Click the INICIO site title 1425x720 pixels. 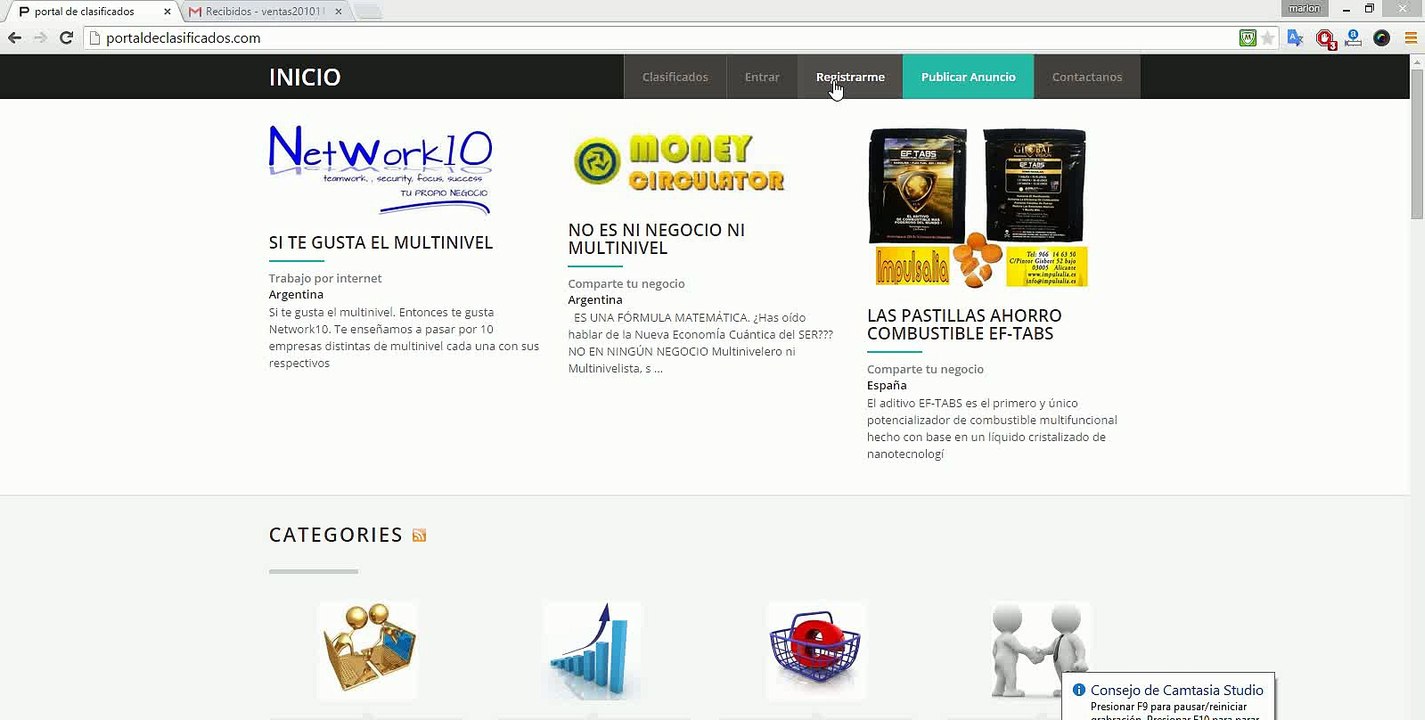coord(305,77)
